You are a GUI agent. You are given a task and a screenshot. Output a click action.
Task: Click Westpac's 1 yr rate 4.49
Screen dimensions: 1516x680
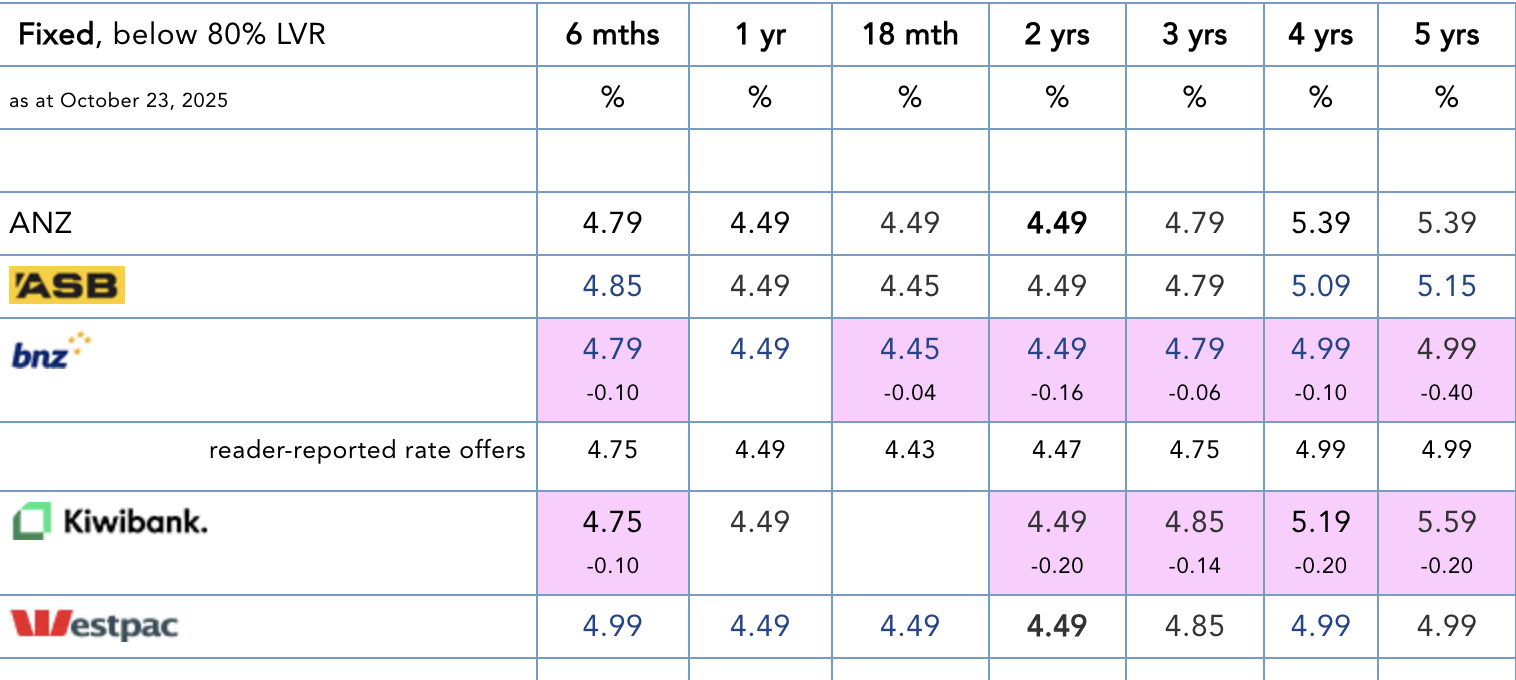759,625
